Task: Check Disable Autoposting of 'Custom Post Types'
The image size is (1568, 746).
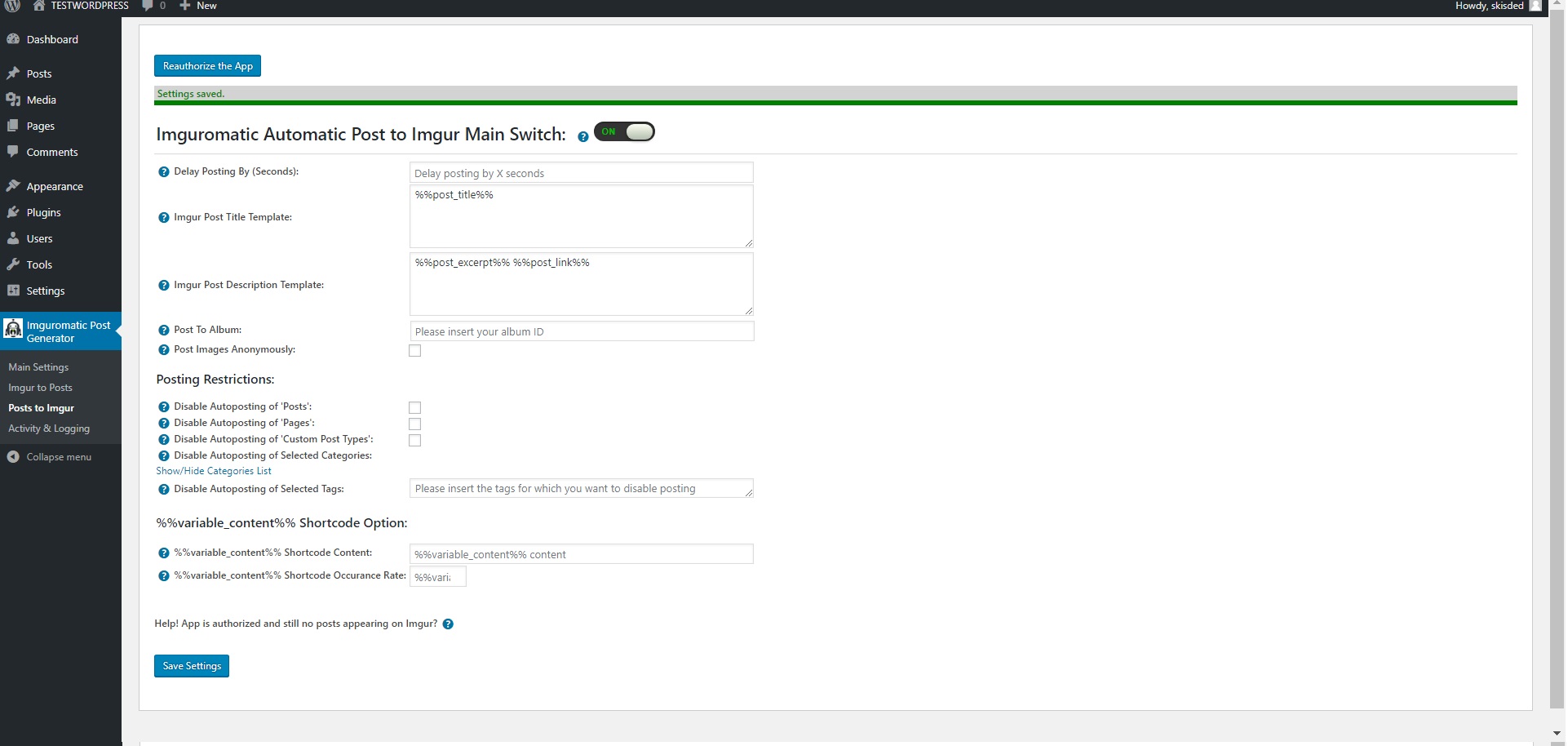Action: pyautogui.click(x=415, y=441)
